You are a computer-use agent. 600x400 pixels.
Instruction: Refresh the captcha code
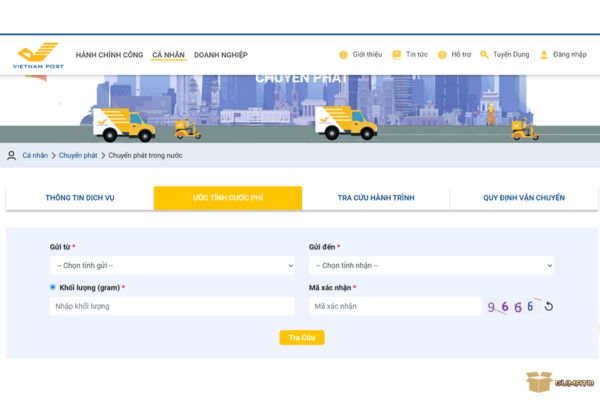[x=548, y=307]
